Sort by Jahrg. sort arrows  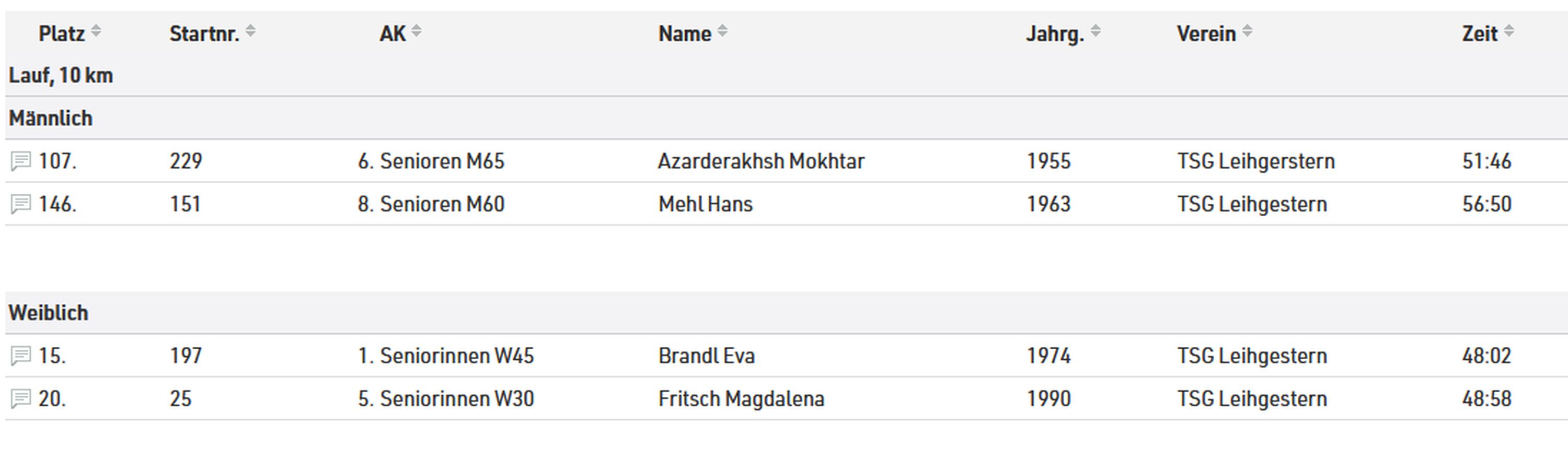1095,31
